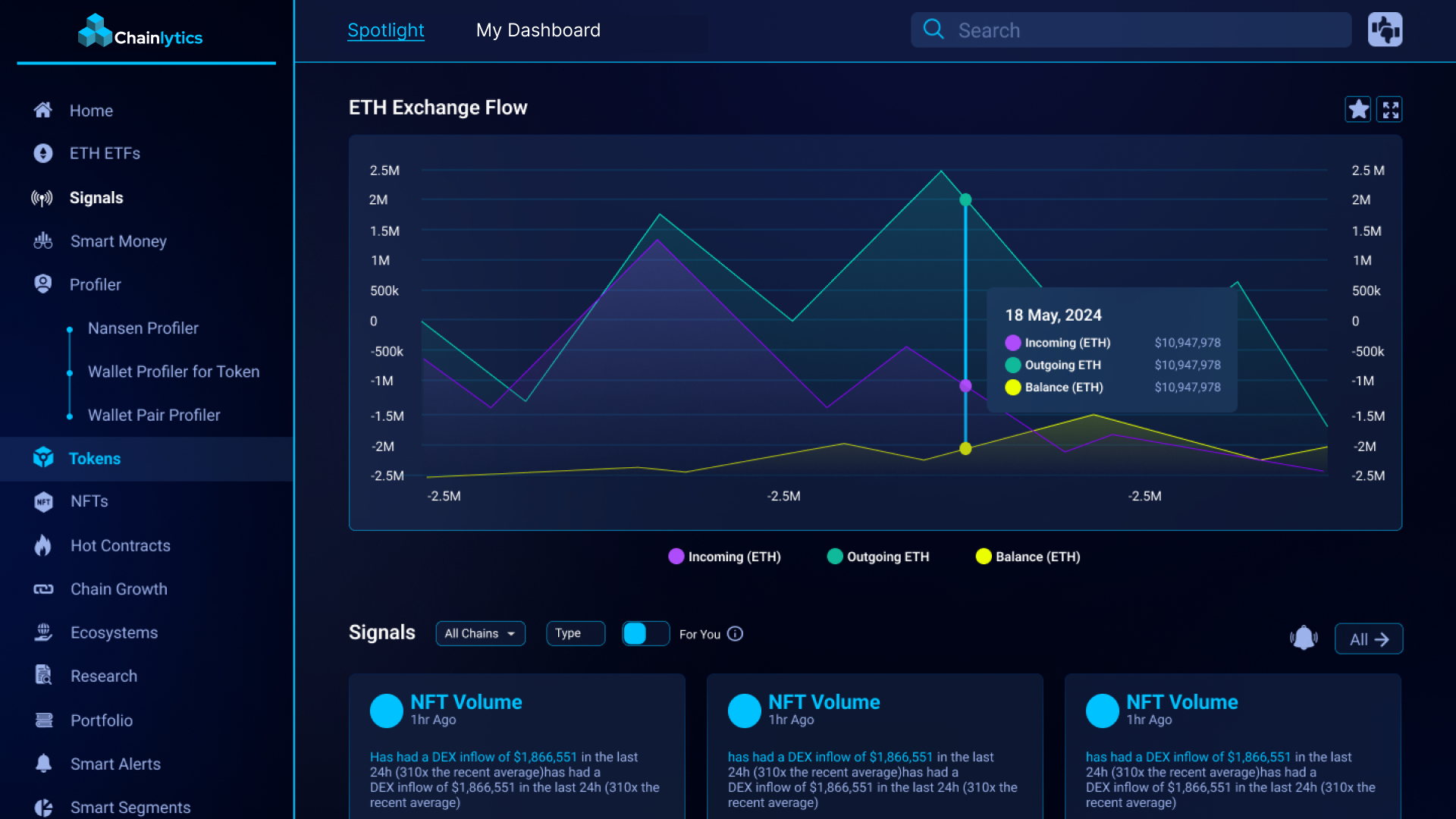Open Wallet Profiler for Token link

pos(173,372)
